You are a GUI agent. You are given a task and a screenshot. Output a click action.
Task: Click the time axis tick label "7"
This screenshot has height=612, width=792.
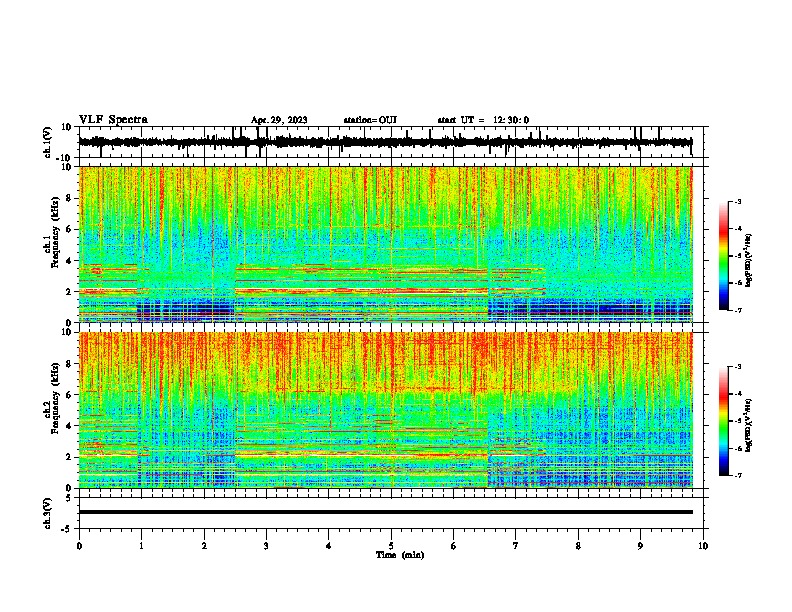click(x=516, y=546)
